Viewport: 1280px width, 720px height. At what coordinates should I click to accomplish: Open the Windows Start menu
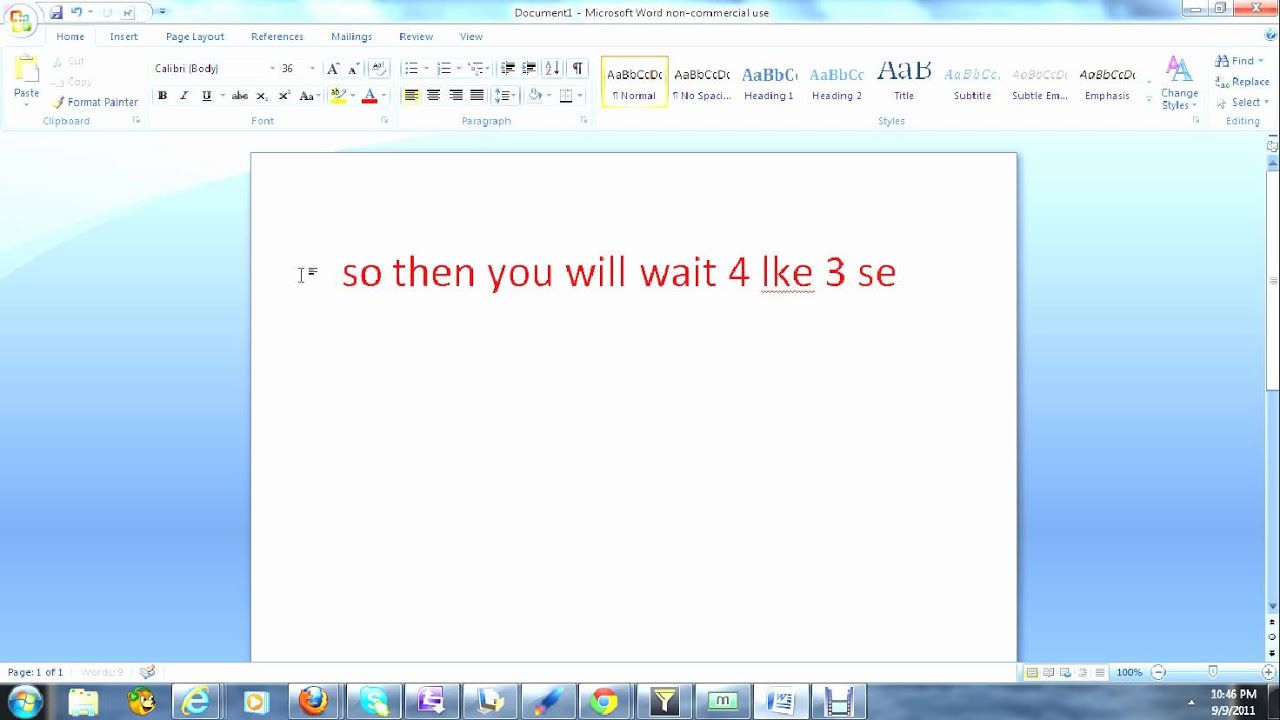coord(25,702)
